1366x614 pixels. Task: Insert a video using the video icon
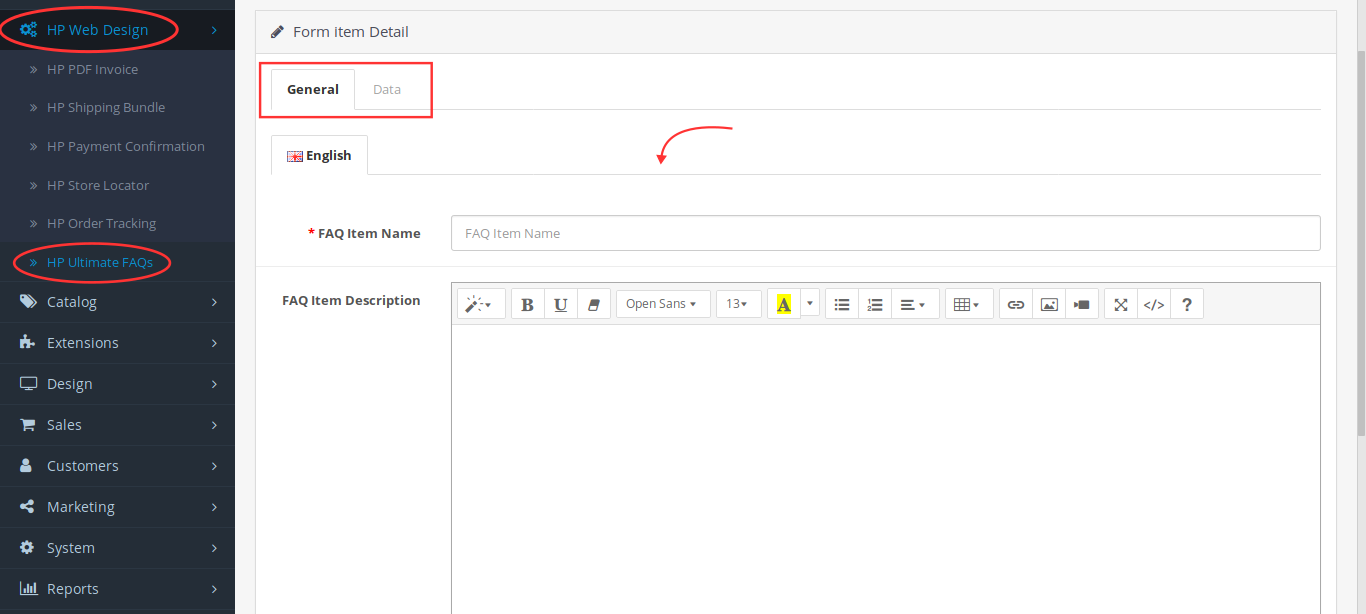[x=1082, y=304]
